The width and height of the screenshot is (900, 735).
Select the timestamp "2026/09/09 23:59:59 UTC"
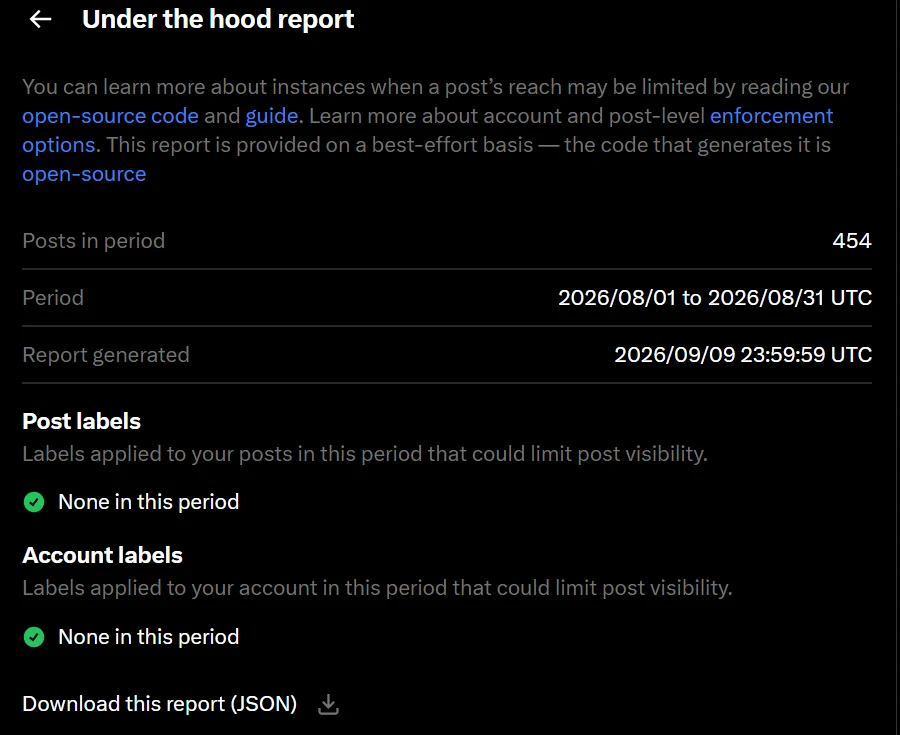(x=743, y=355)
